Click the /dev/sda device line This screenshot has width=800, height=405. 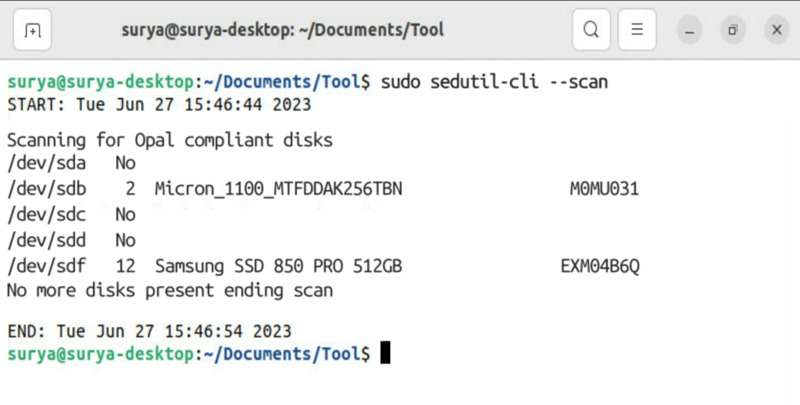coord(71,163)
